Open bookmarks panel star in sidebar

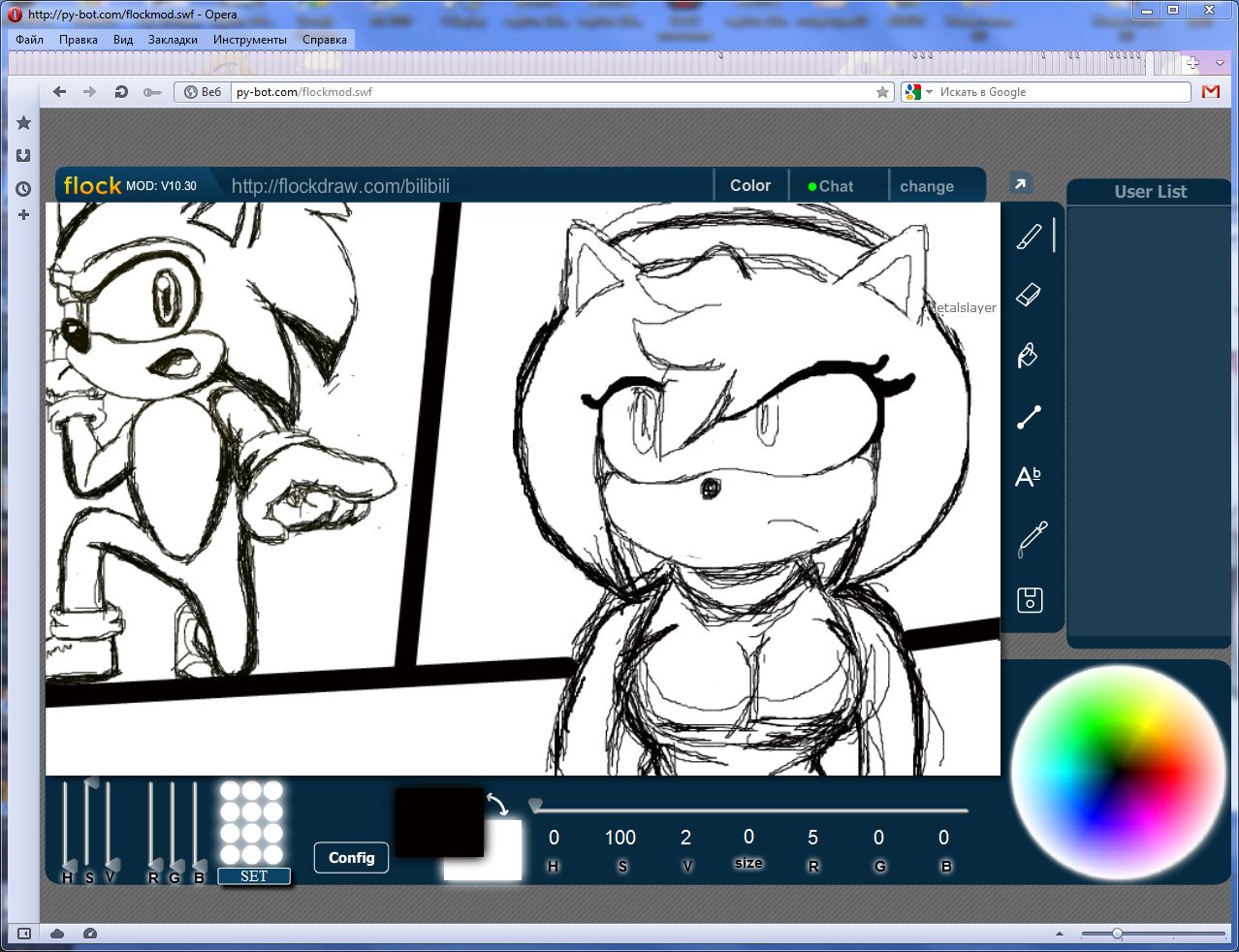(24, 123)
